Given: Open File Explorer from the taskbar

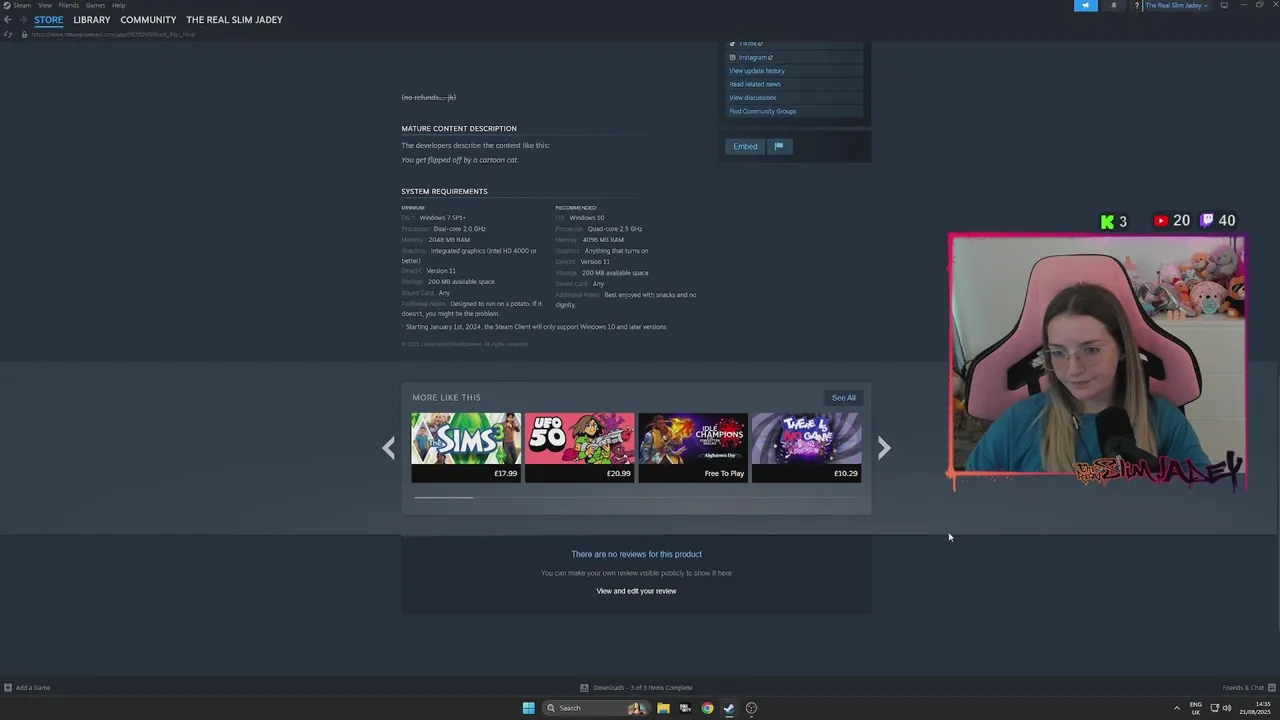Looking at the screenshot, I should [663, 708].
